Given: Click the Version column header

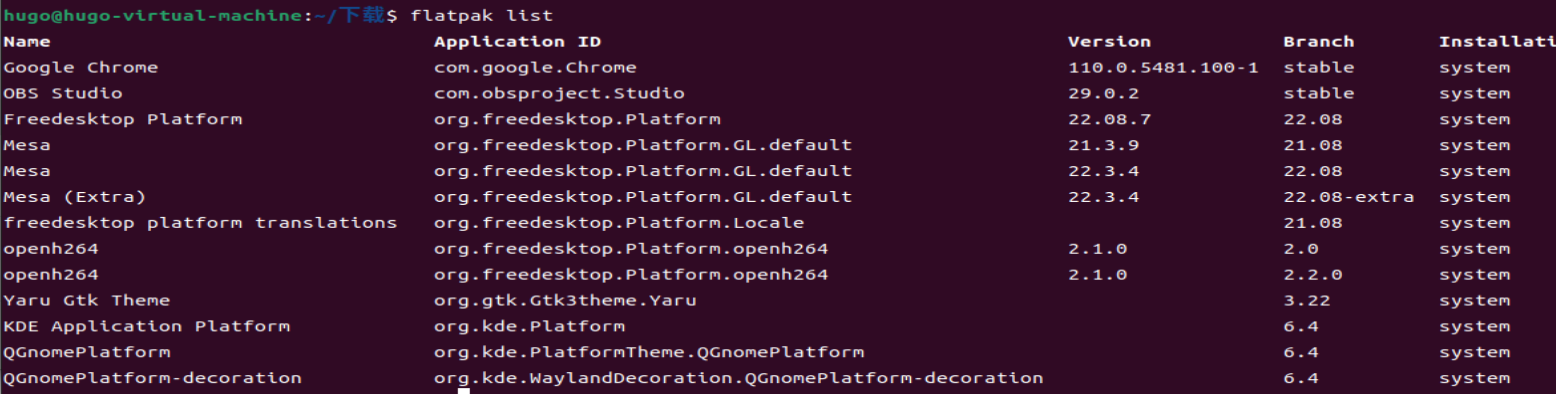Looking at the screenshot, I should tap(1109, 42).
